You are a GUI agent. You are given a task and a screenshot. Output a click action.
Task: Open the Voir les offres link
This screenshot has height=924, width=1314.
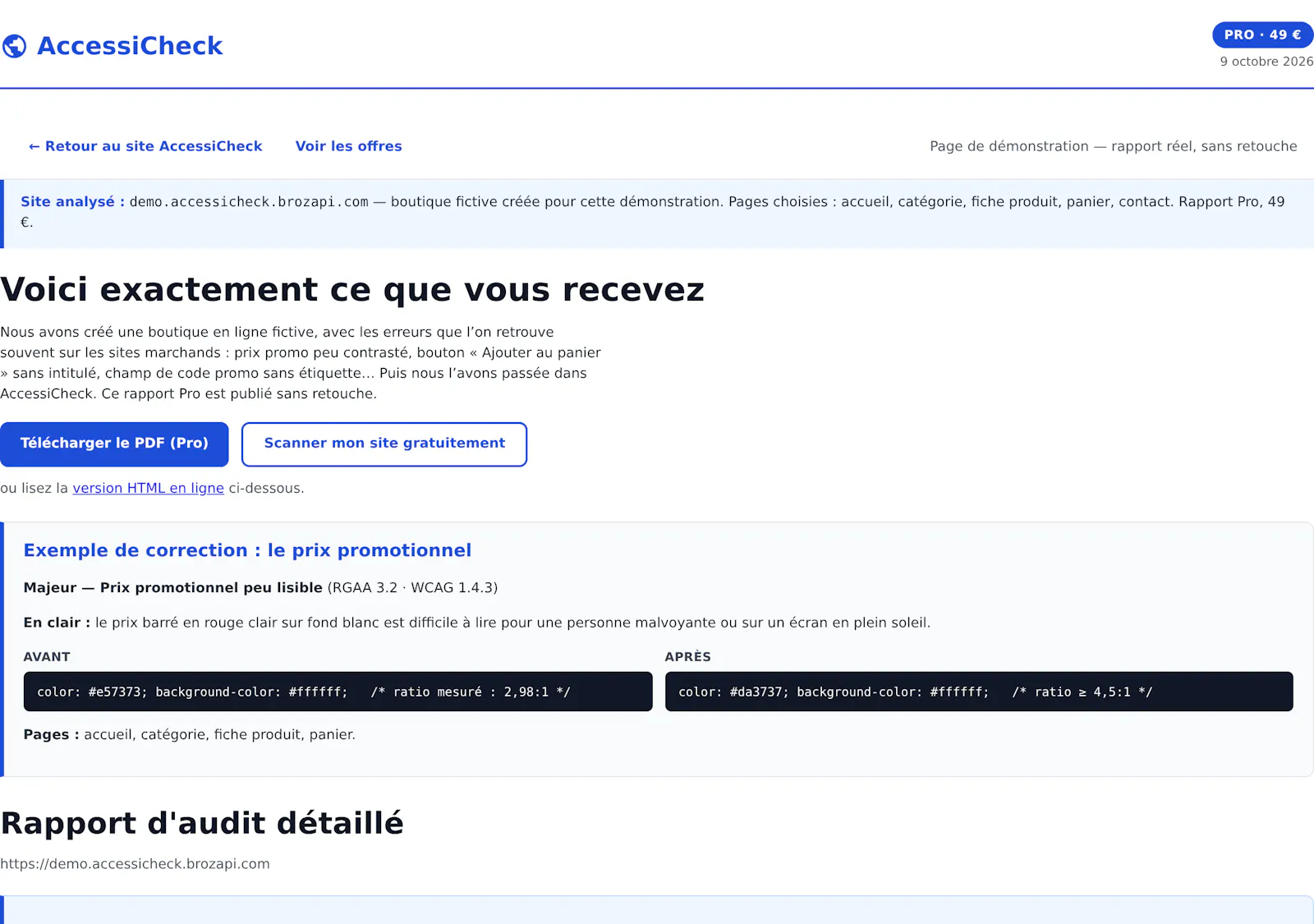[349, 146]
